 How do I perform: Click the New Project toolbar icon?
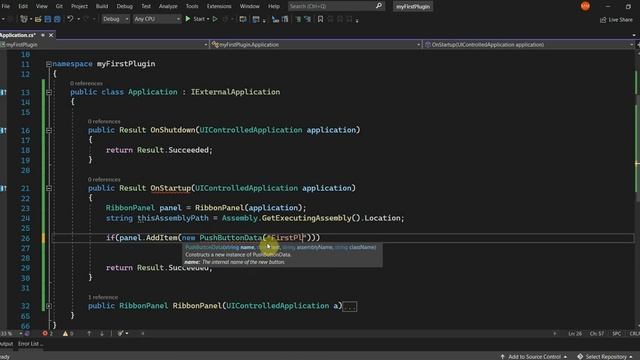24,19
